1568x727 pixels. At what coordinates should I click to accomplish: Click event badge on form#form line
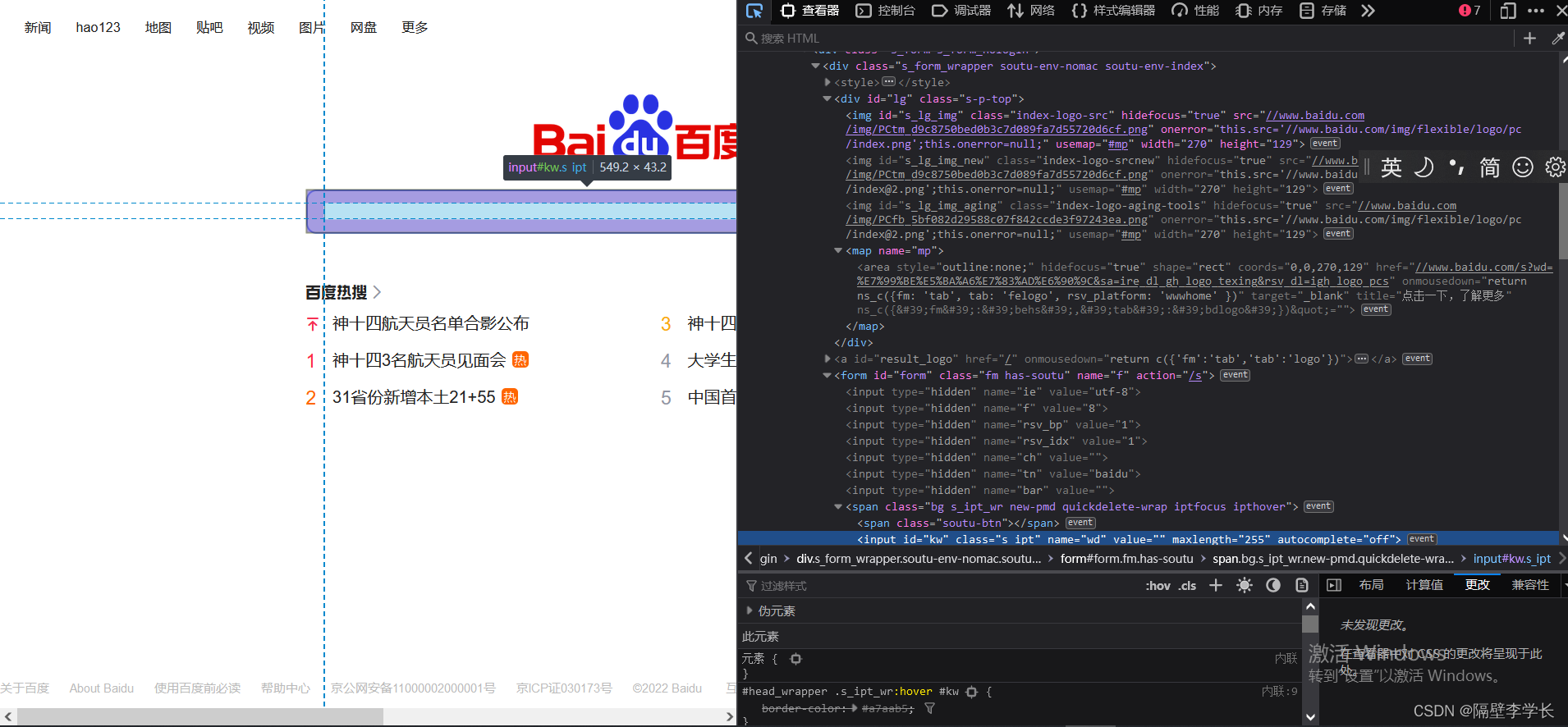1235,375
